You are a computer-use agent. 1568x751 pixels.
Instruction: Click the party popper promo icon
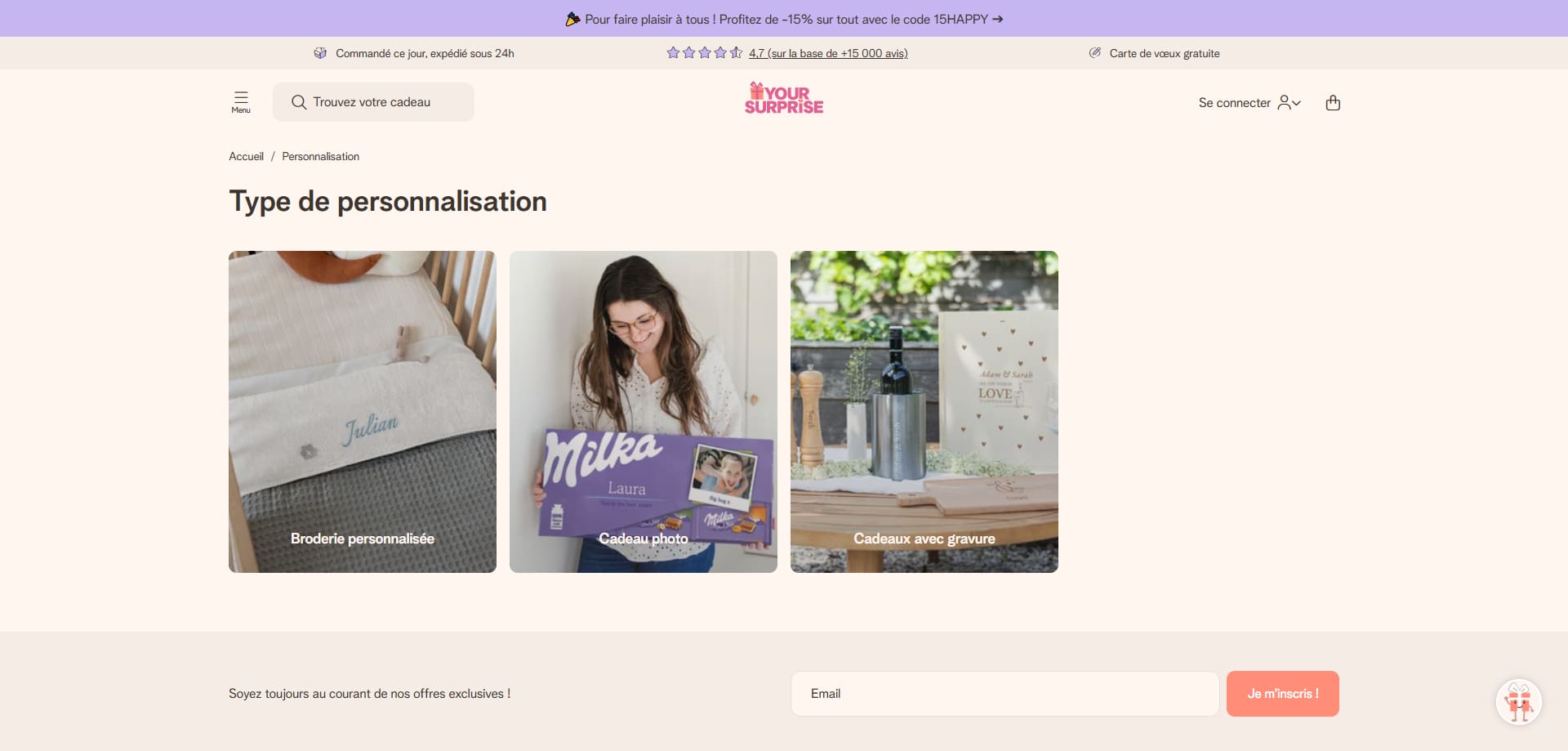coord(572,19)
